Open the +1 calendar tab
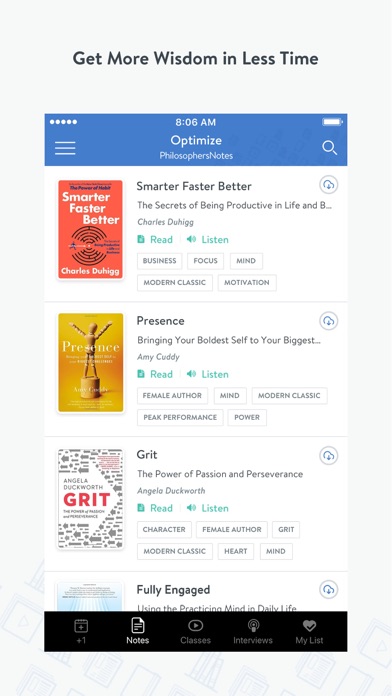 pyautogui.click(x=81, y=631)
